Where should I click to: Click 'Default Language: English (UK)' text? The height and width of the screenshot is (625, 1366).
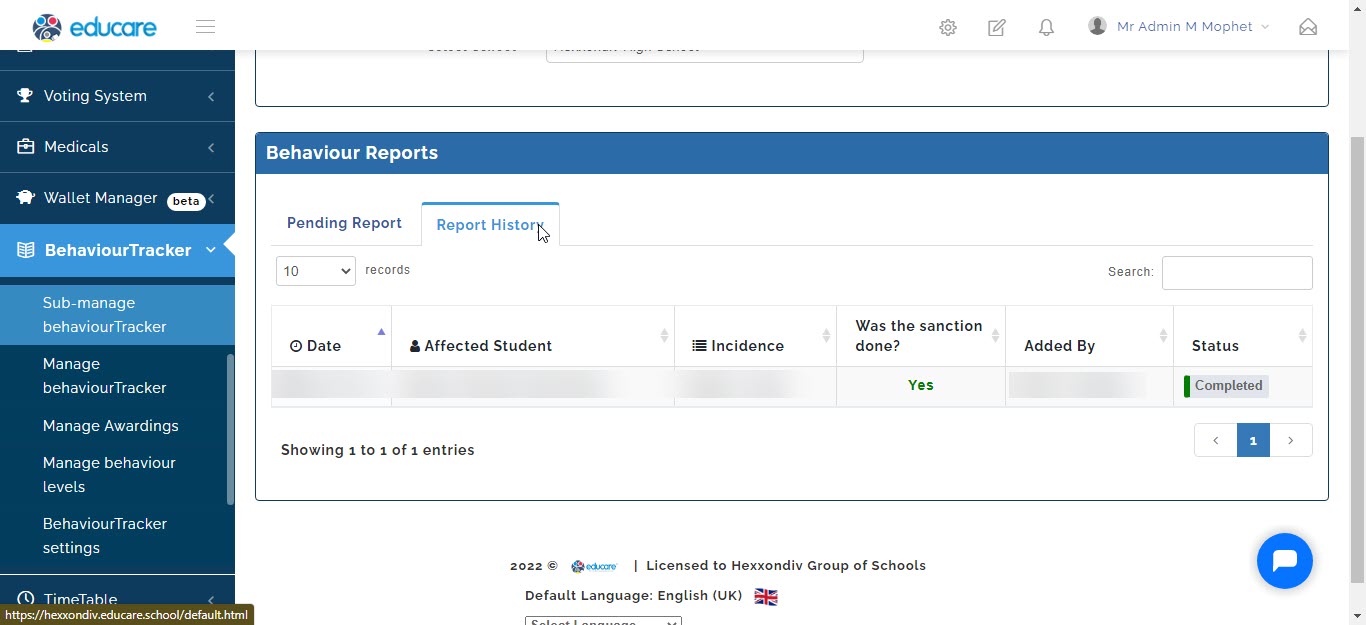(x=633, y=596)
